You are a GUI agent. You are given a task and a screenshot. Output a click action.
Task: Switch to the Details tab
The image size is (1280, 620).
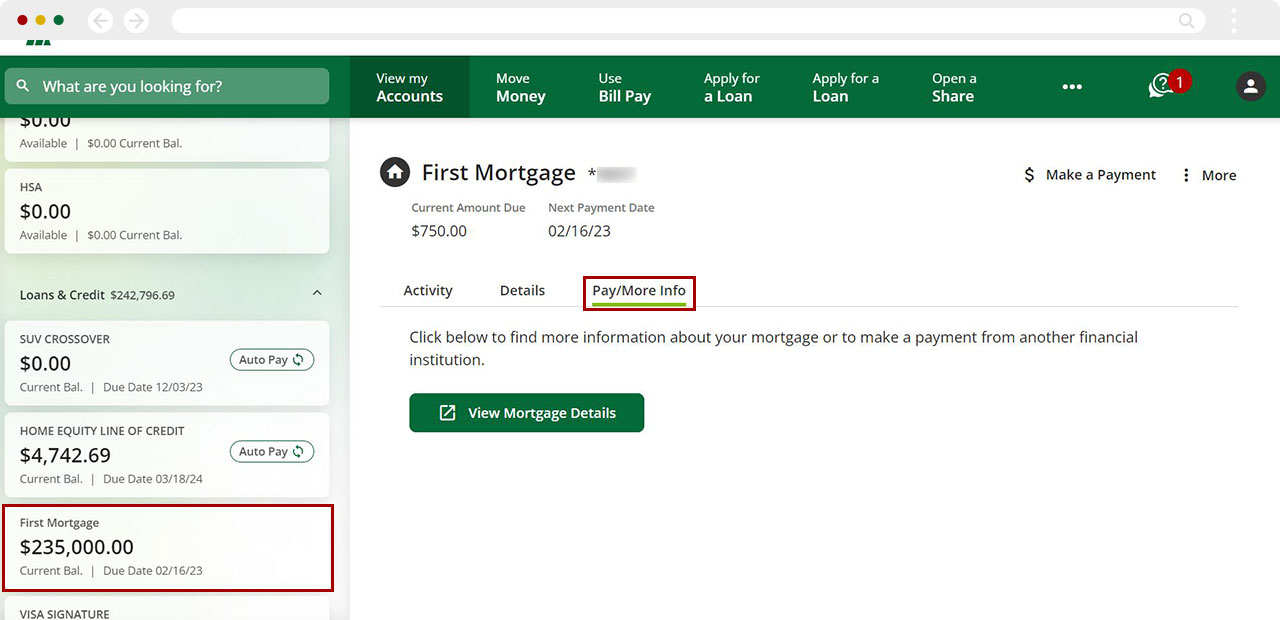click(522, 290)
